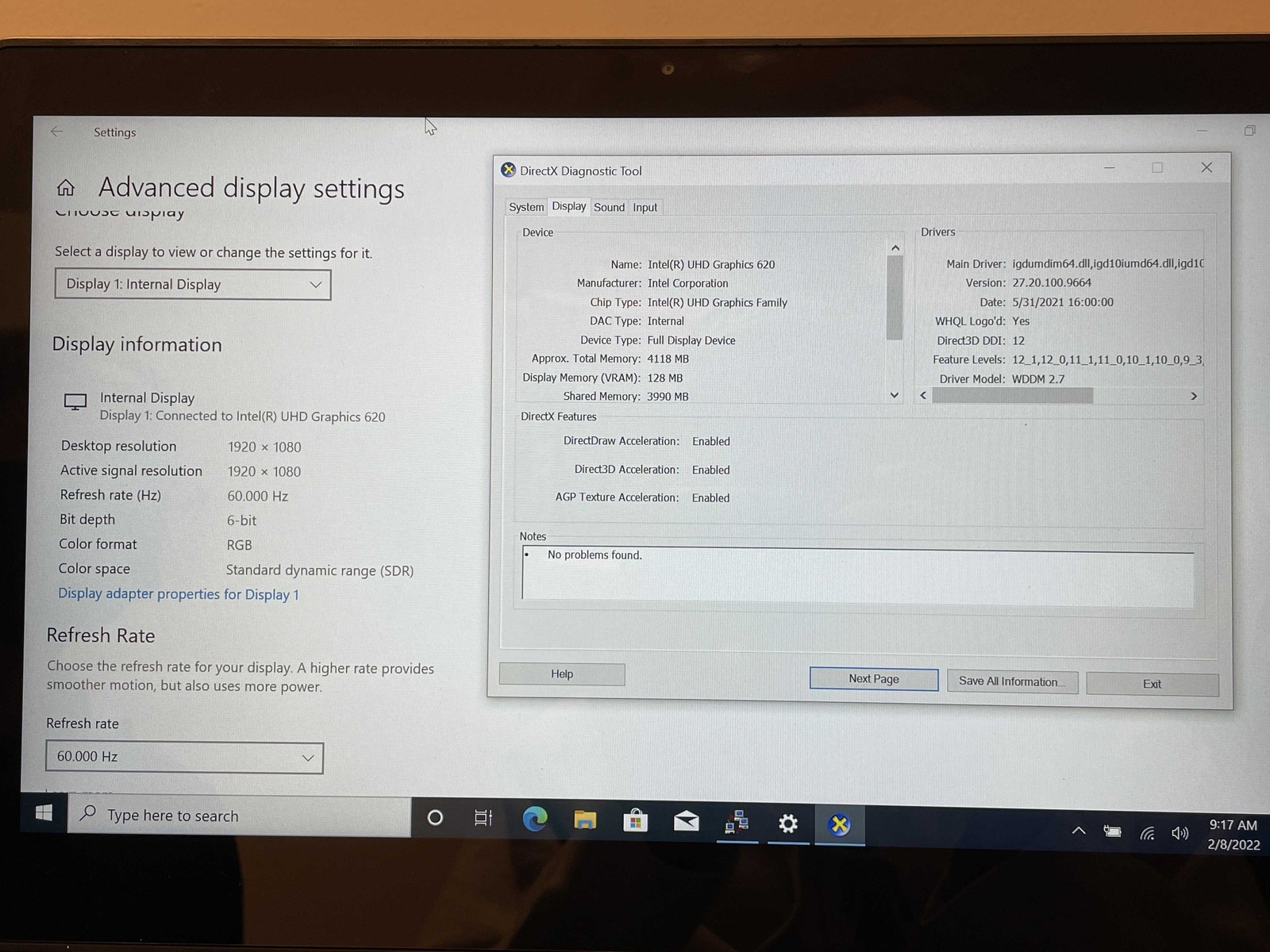The image size is (1270, 952).
Task: Click the driver date 5/31/2021 16:00:00
Action: 1063,302
